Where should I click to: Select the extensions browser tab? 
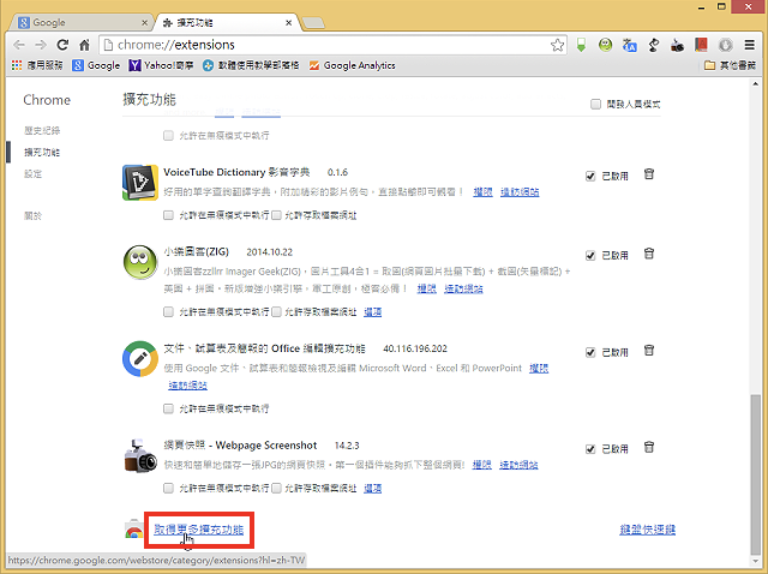(227, 23)
